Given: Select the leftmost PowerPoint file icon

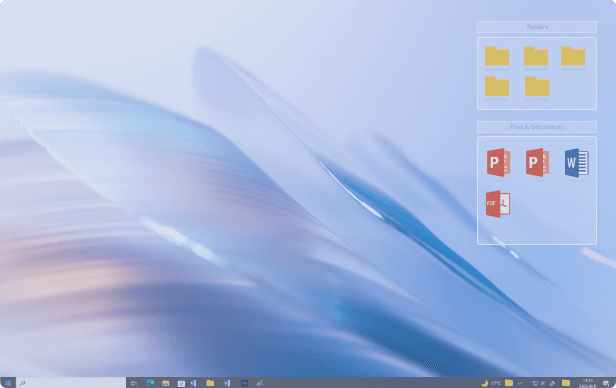Looking at the screenshot, I should tap(498, 162).
